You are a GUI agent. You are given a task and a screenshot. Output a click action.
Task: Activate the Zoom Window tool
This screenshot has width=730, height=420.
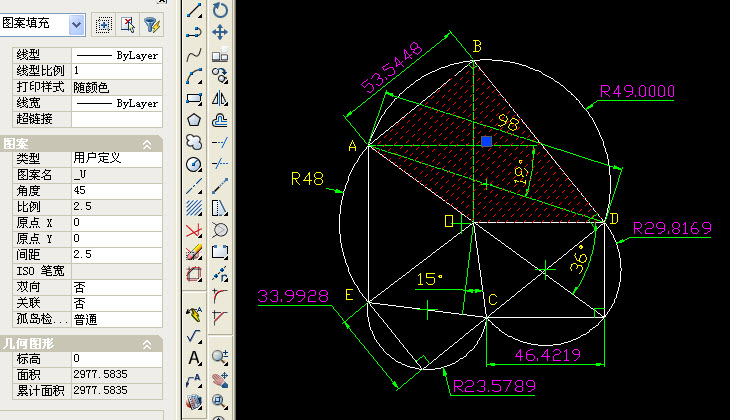220,401
